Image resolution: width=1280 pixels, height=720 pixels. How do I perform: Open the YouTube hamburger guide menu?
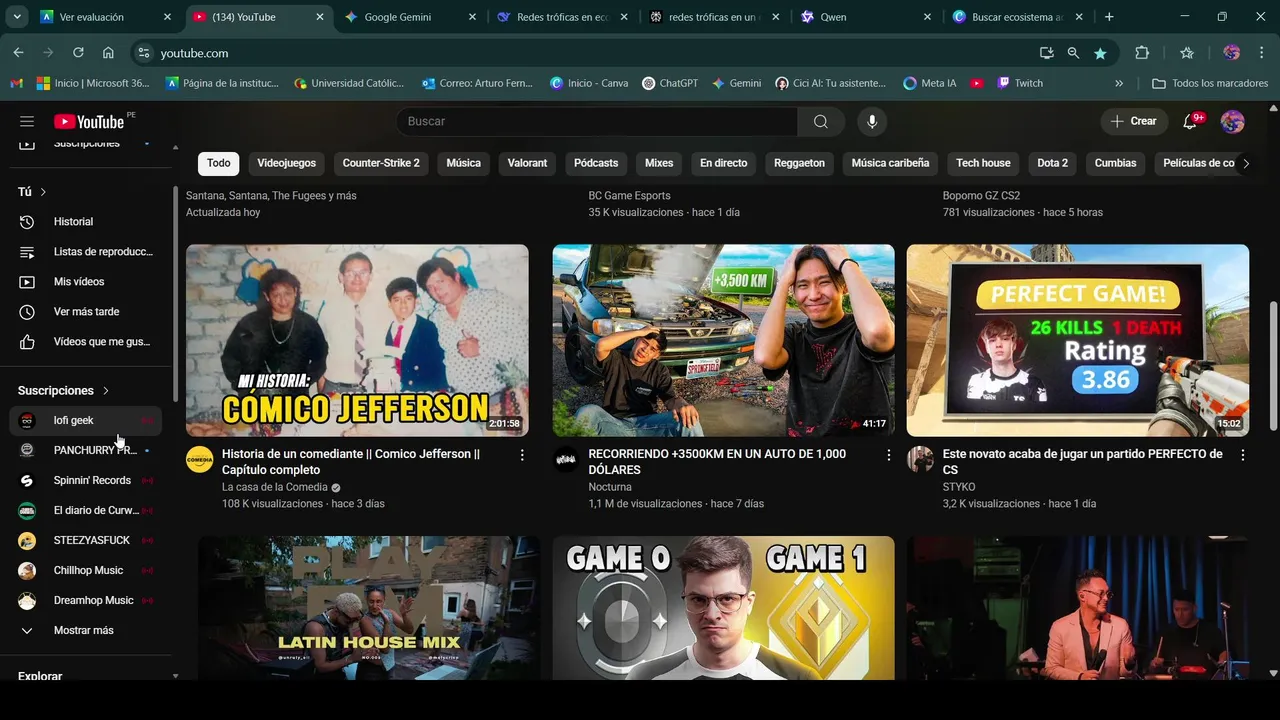point(27,121)
